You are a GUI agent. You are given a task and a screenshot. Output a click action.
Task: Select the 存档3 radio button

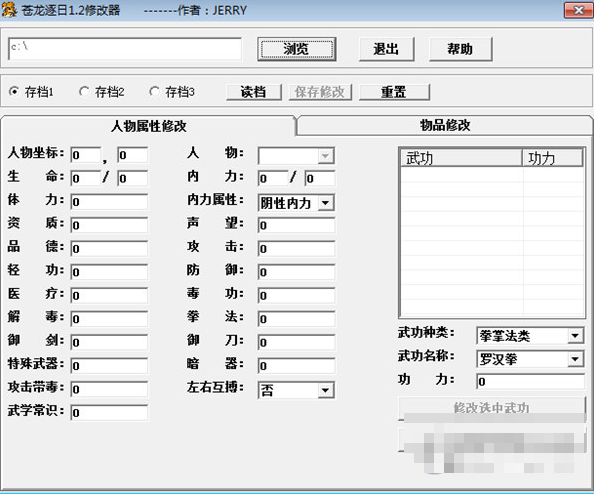[x=154, y=92]
